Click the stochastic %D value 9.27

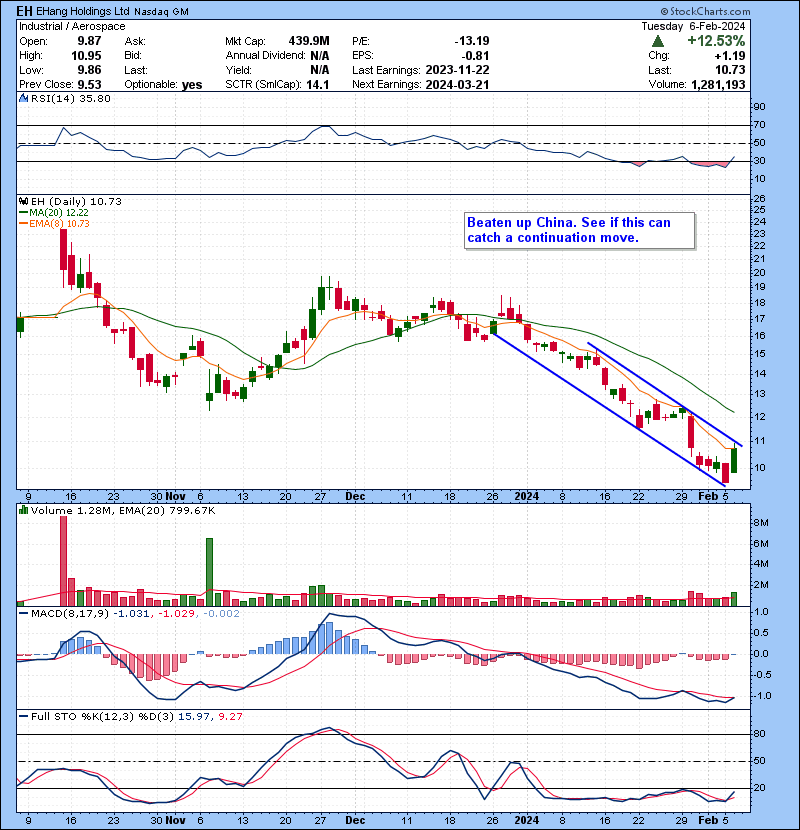(230, 716)
